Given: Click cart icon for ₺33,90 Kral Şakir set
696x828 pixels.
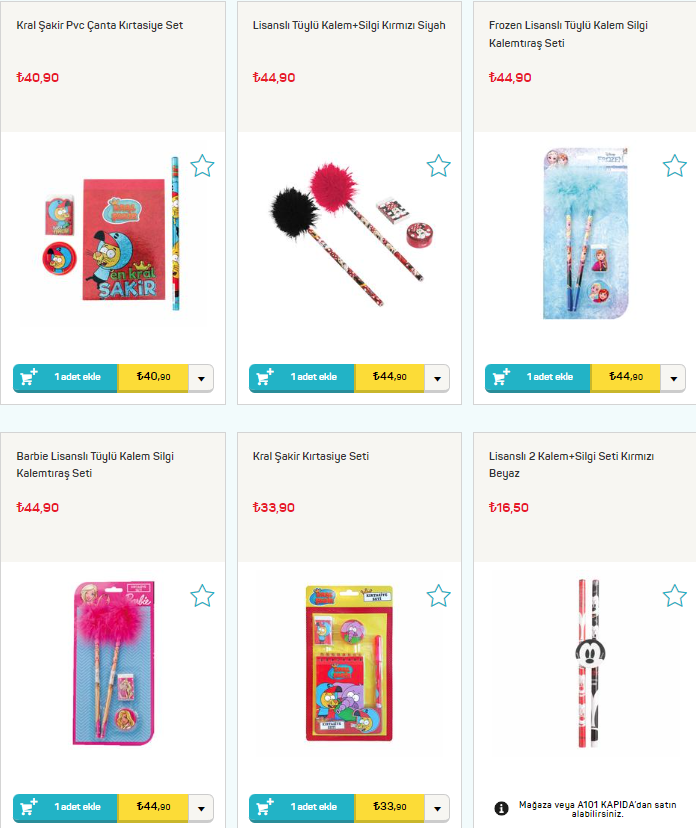Looking at the screenshot, I should pos(265,807).
